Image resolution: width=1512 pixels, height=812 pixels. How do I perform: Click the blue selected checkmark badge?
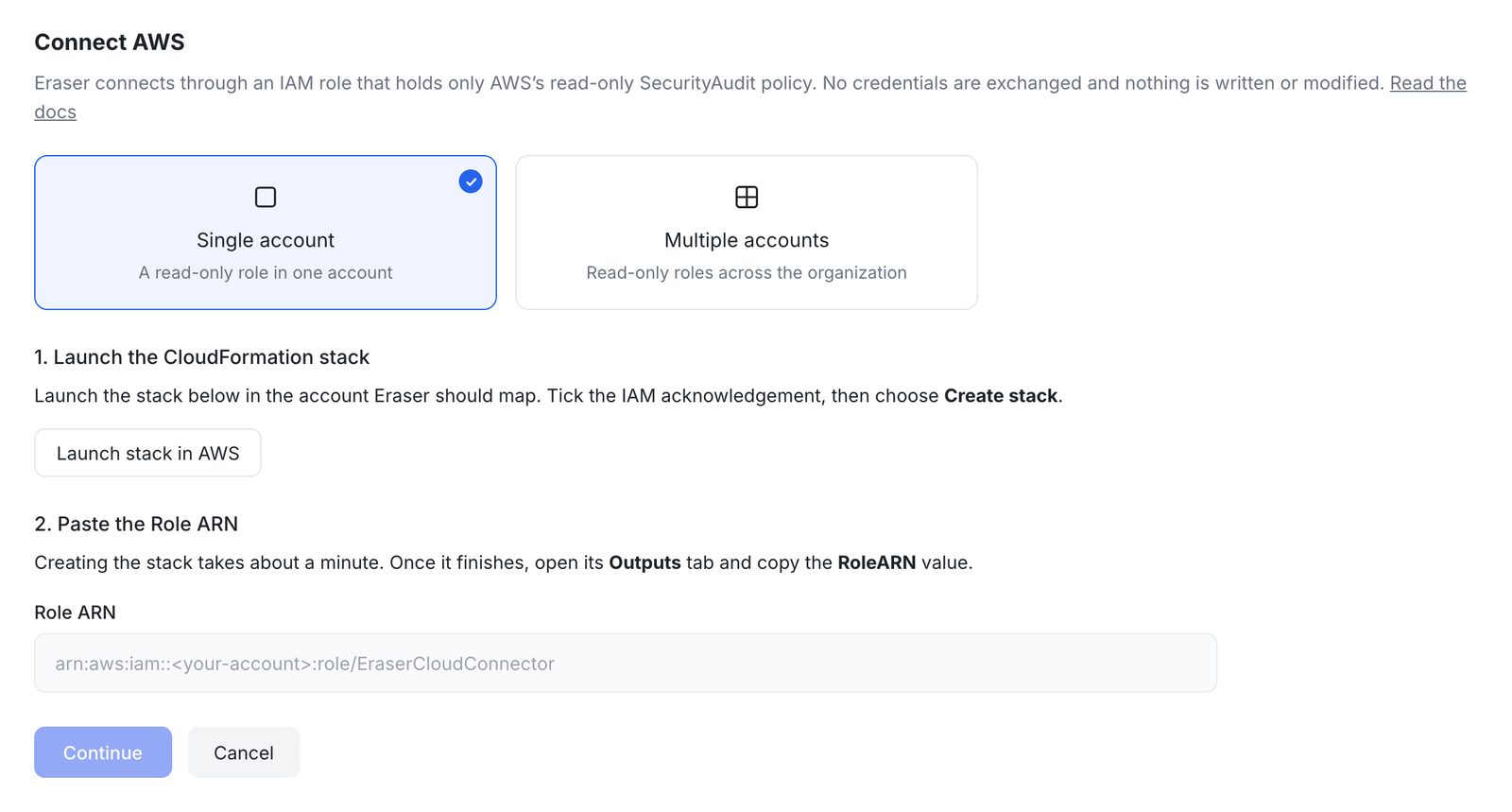click(471, 181)
